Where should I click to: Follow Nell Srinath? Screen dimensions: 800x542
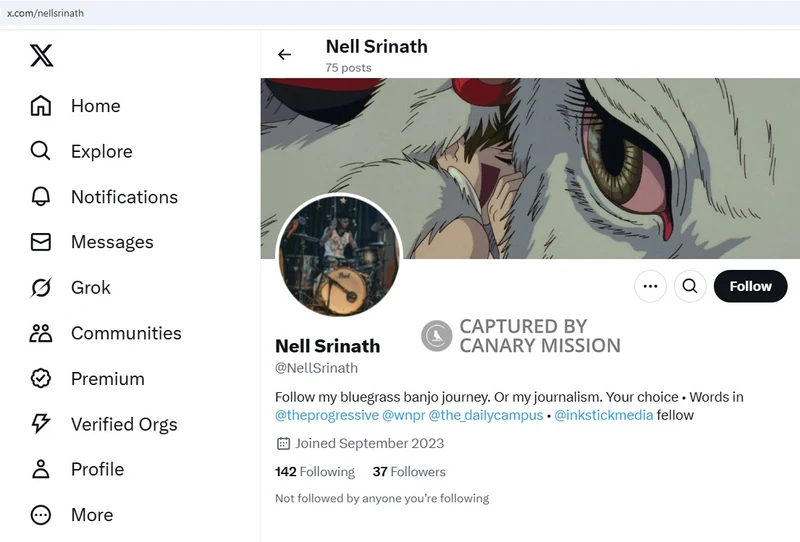coord(750,286)
